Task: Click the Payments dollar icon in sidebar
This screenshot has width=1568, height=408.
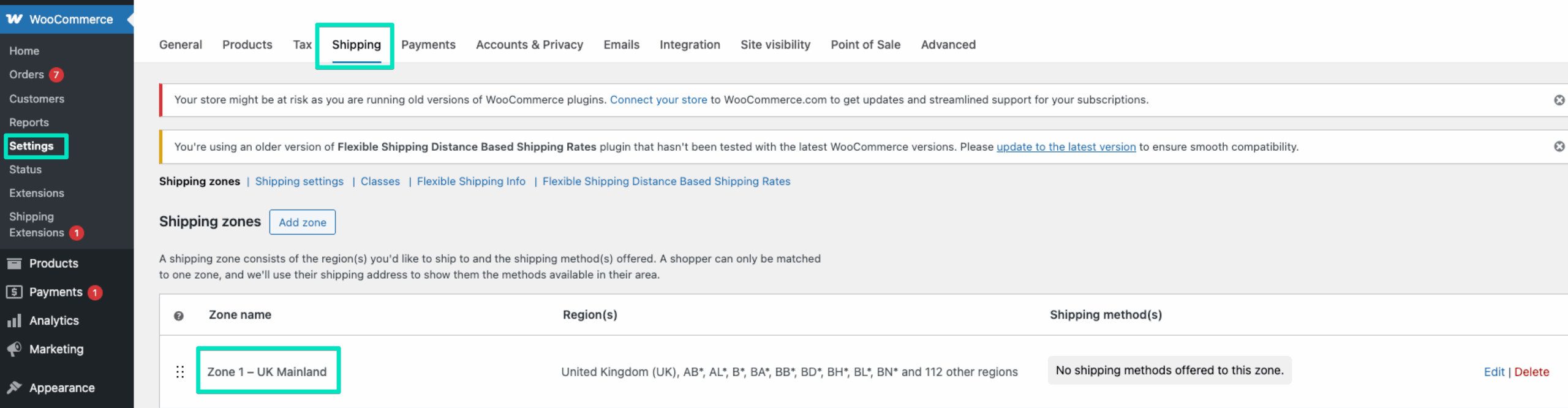Action: pyautogui.click(x=14, y=292)
